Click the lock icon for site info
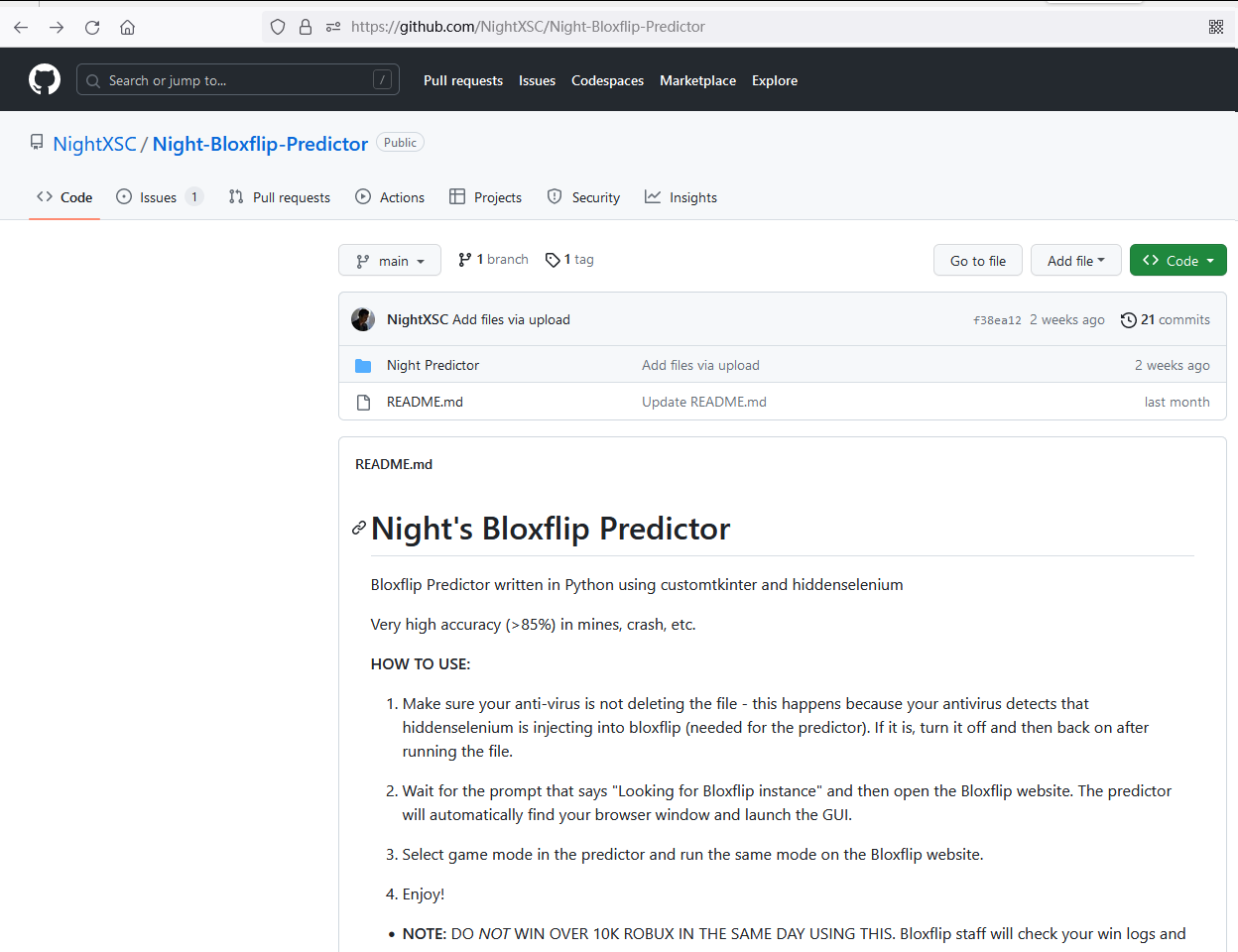Image resolution: width=1238 pixels, height=952 pixels. (306, 27)
